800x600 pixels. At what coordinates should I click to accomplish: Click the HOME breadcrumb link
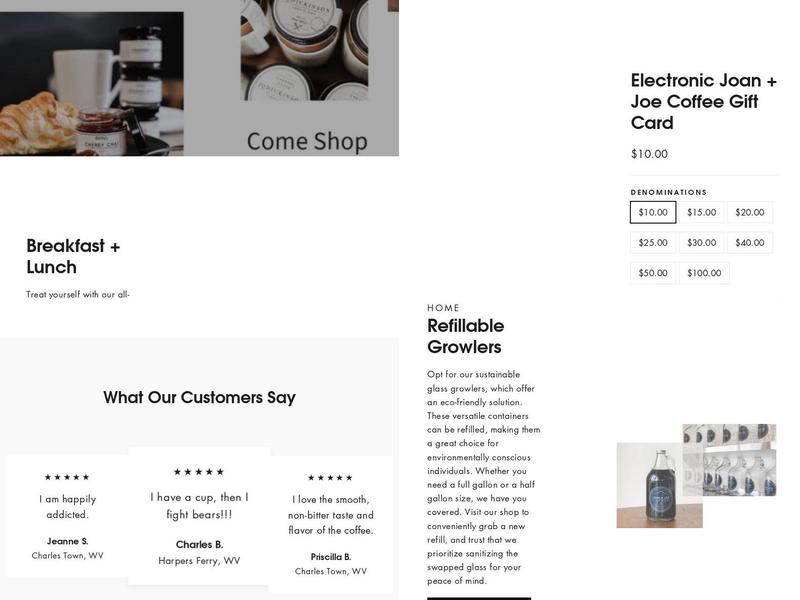(x=443, y=308)
